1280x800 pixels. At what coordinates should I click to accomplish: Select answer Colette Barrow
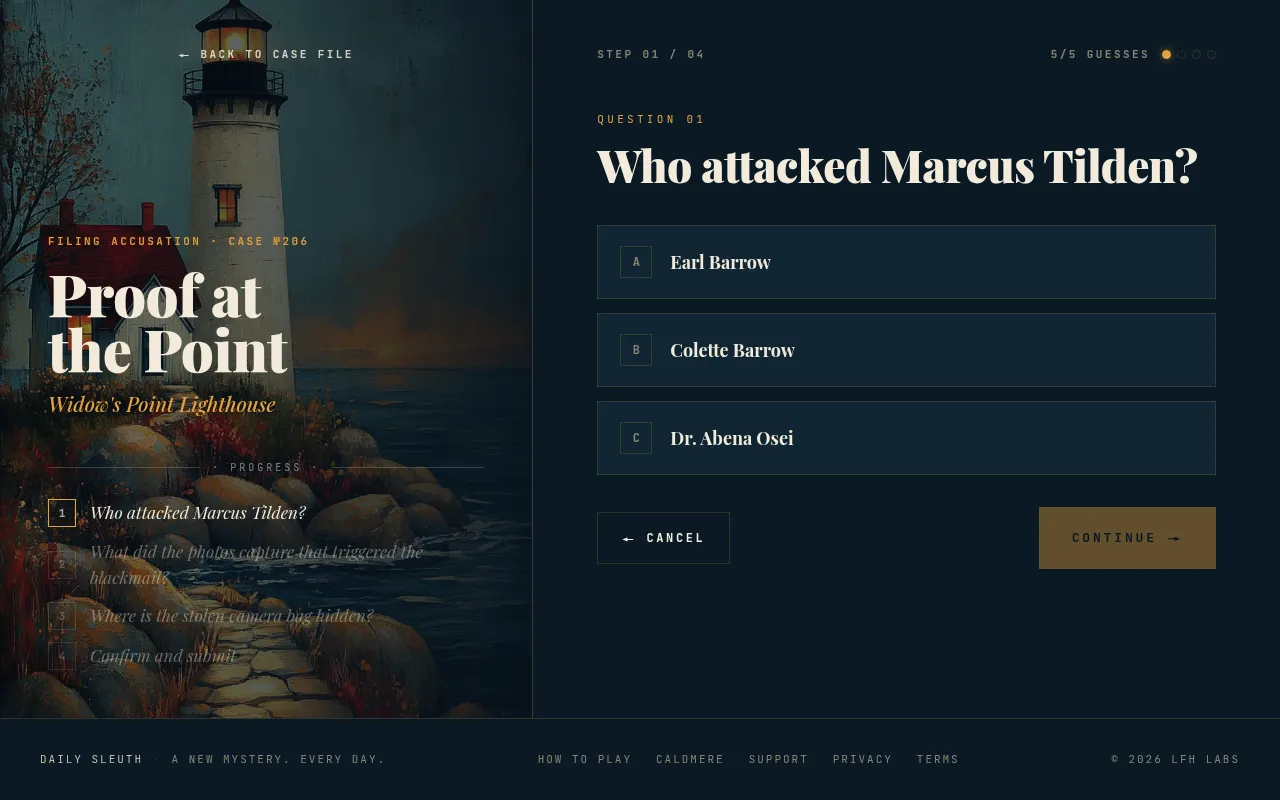(906, 350)
